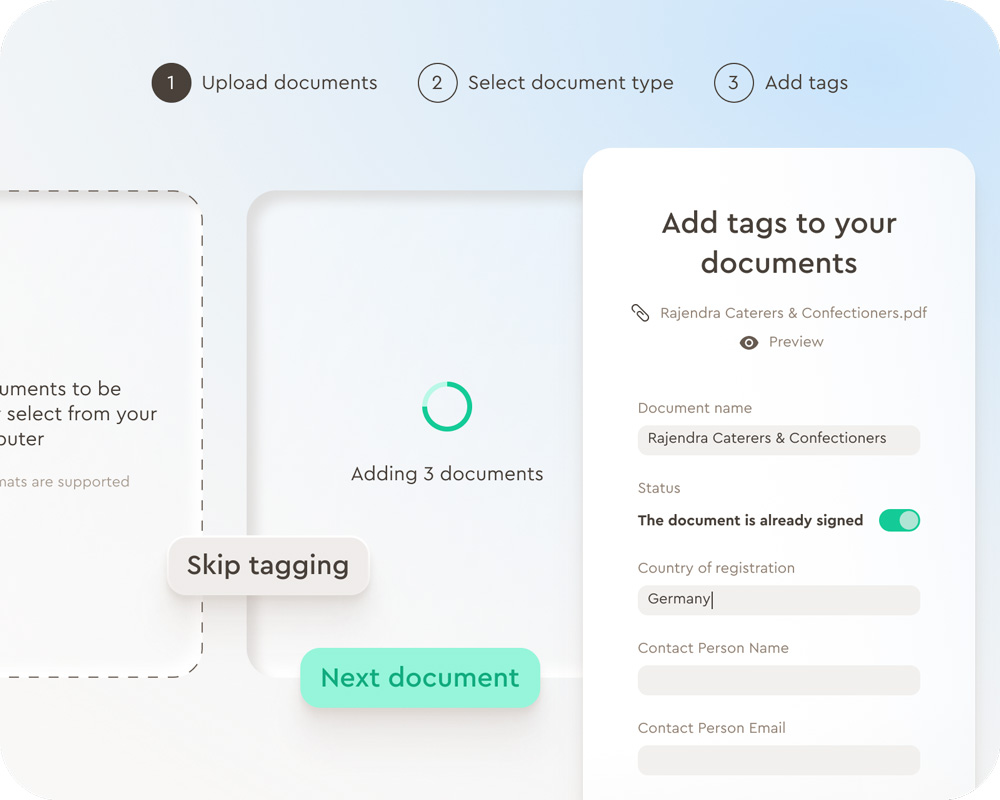Viewport: 1000px width, 800px height.
Task: Click the Country of registration field
Action: click(778, 600)
